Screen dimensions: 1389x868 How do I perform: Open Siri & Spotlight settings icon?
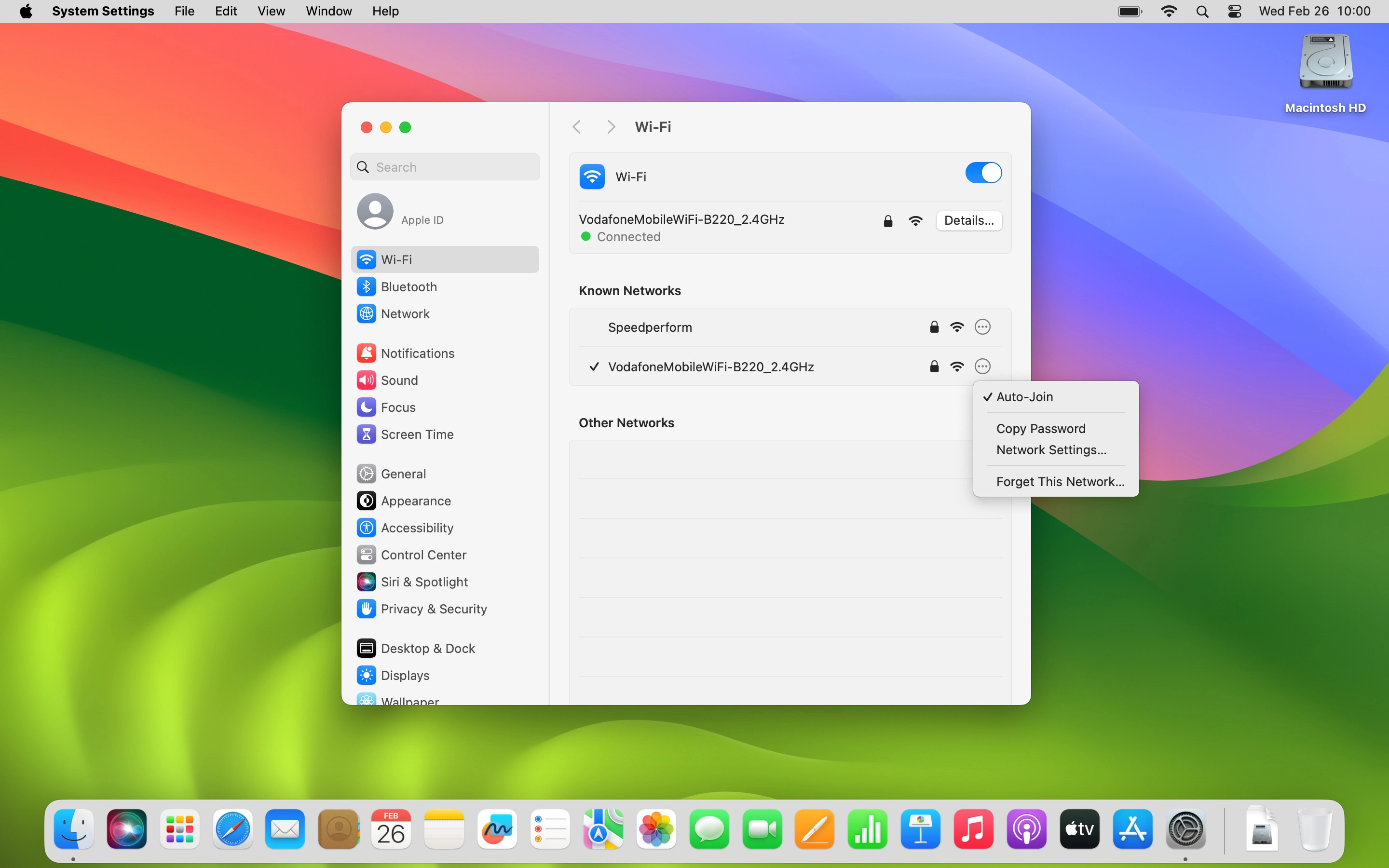coord(366,582)
